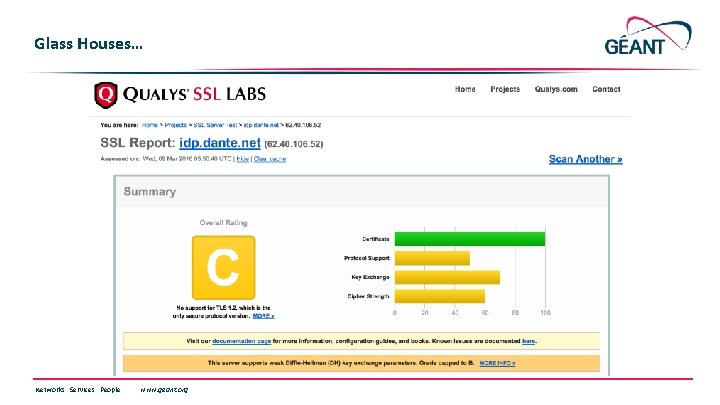The image size is (720, 405).
Task: Click the idp.dante.net breadcrumb link
Action: 261,125
